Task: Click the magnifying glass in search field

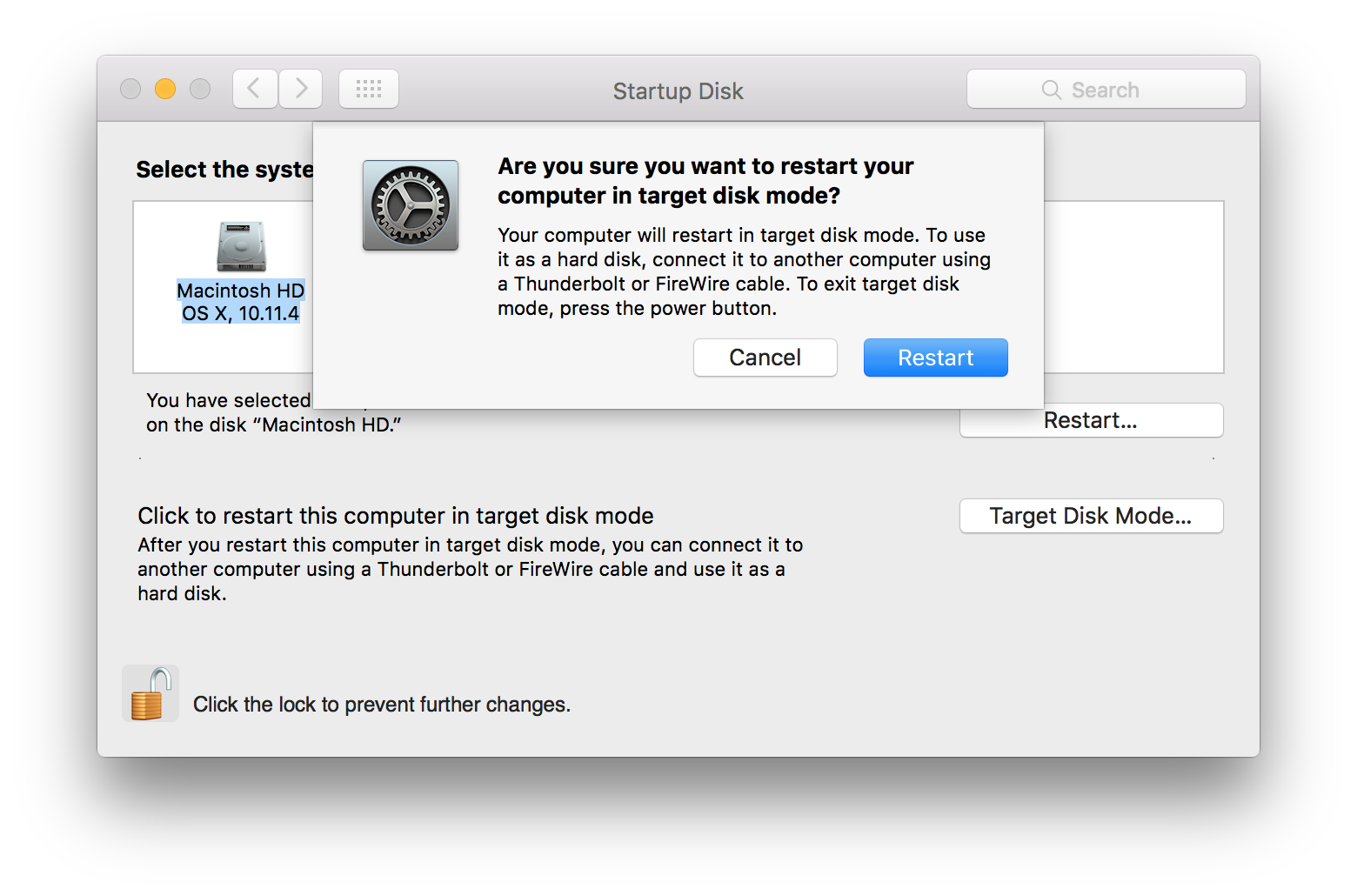Action: pyautogui.click(x=1051, y=89)
